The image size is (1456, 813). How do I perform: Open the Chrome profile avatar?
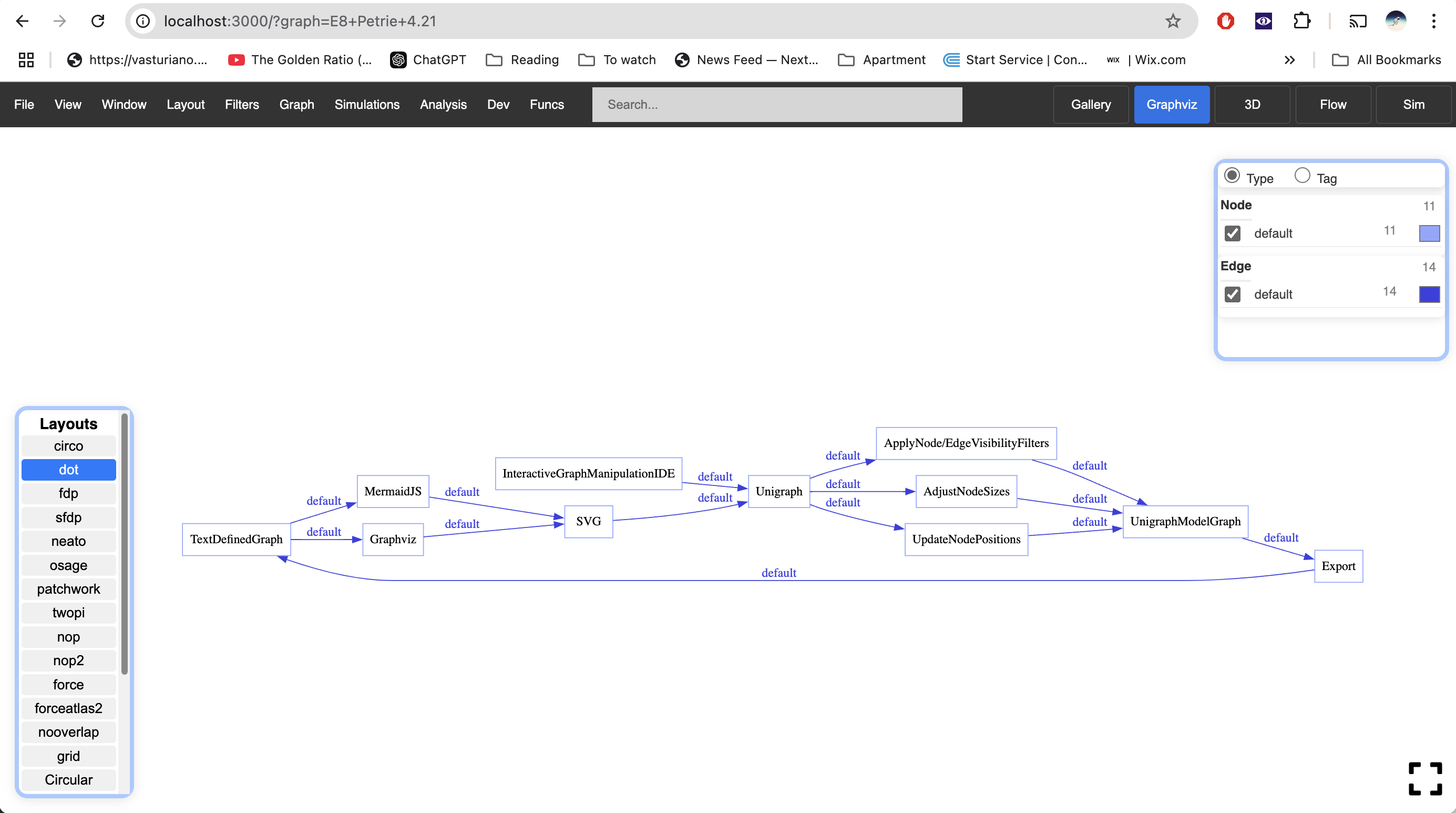[1396, 21]
